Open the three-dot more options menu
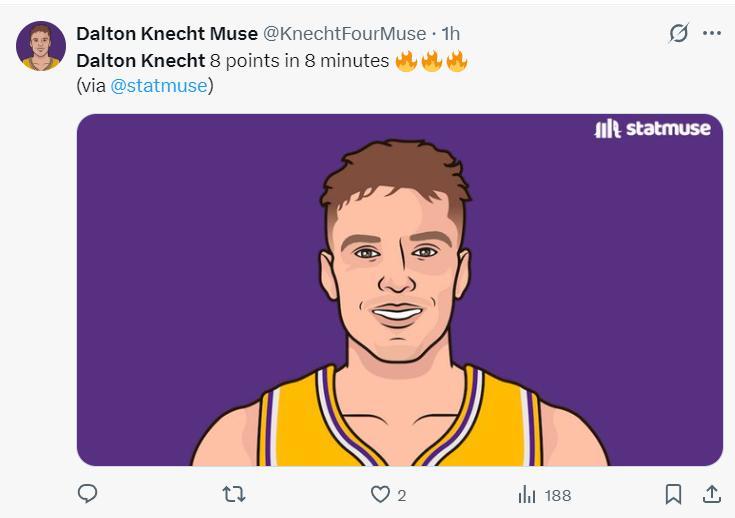The width and height of the screenshot is (735, 518). point(712,33)
